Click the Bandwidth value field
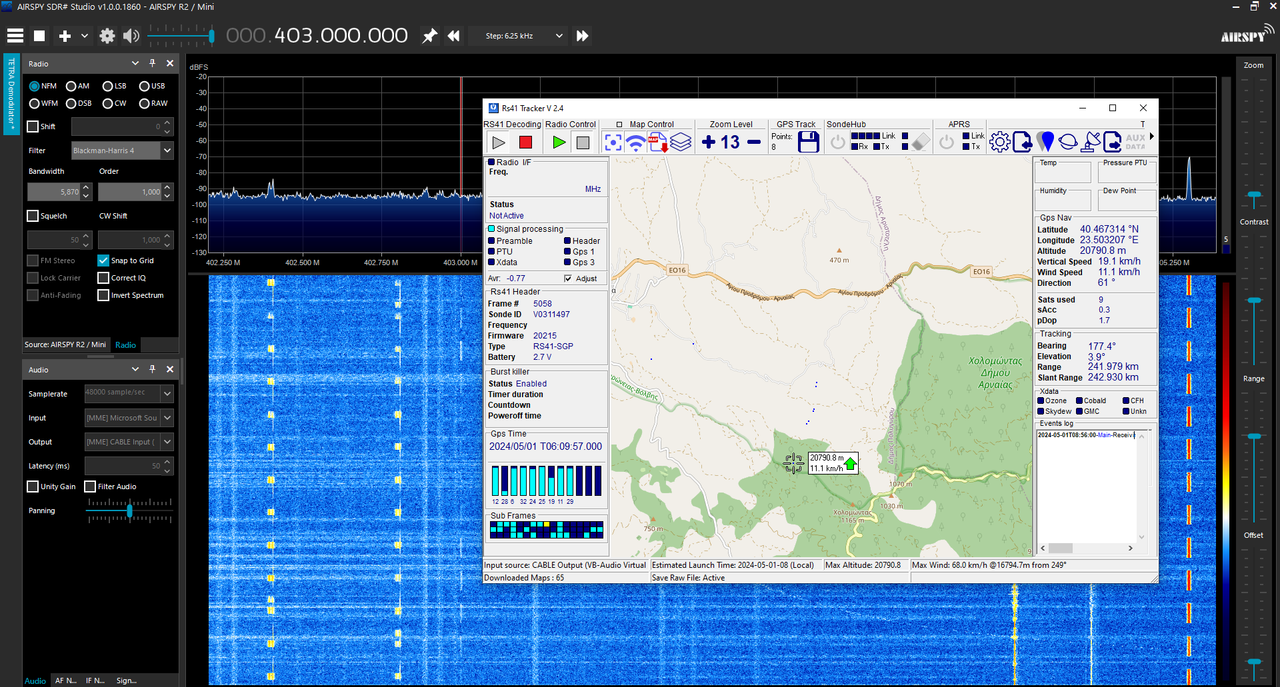Screen dimensions: 1280x687 coord(60,192)
